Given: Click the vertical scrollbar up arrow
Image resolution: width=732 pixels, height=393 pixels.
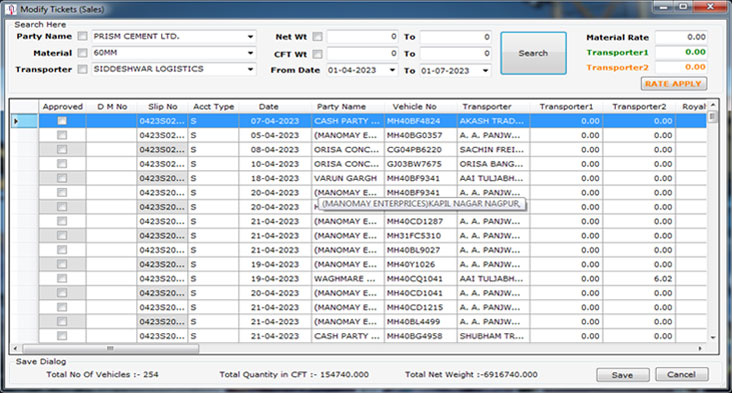Looking at the screenshot, I should [713, 105].
